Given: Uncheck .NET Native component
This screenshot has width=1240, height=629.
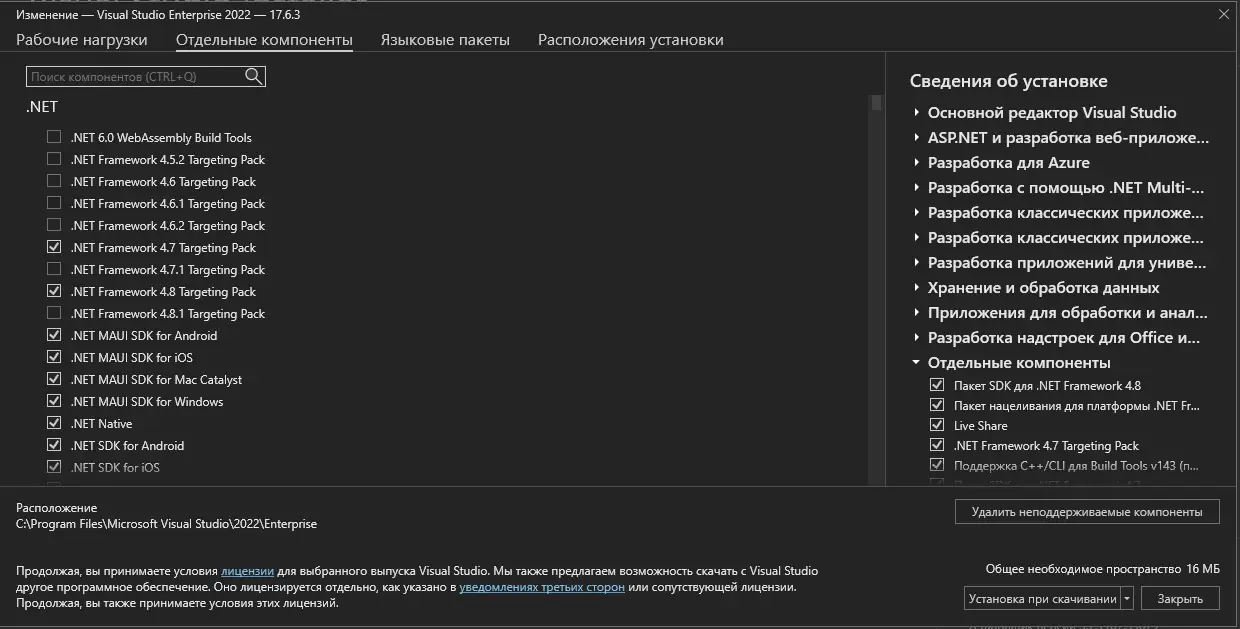Looking at the screenshot, I should tap(54, 423).
